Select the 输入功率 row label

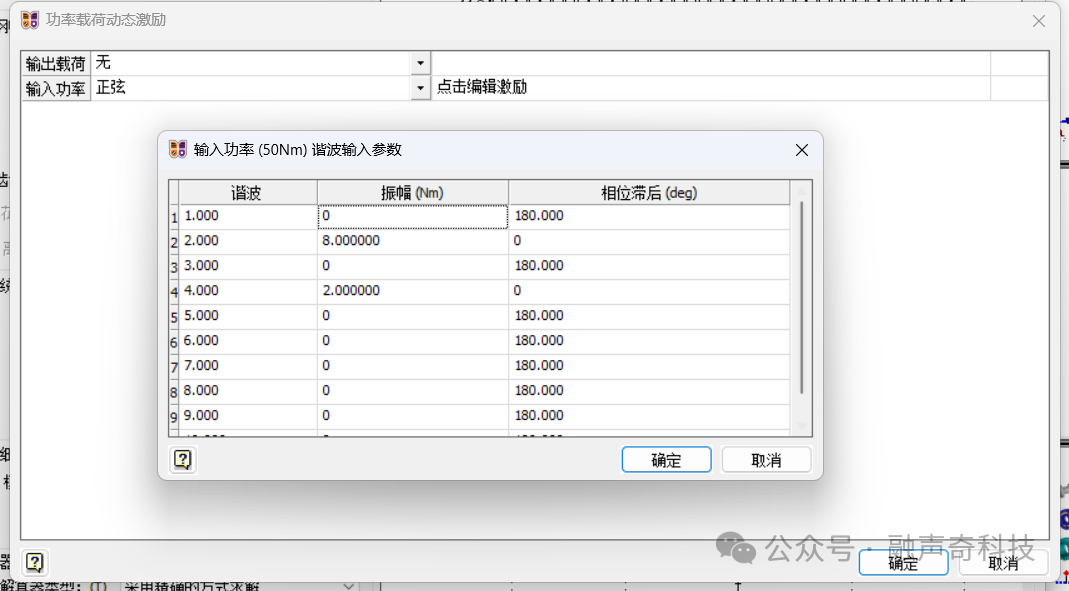(56, 89)
